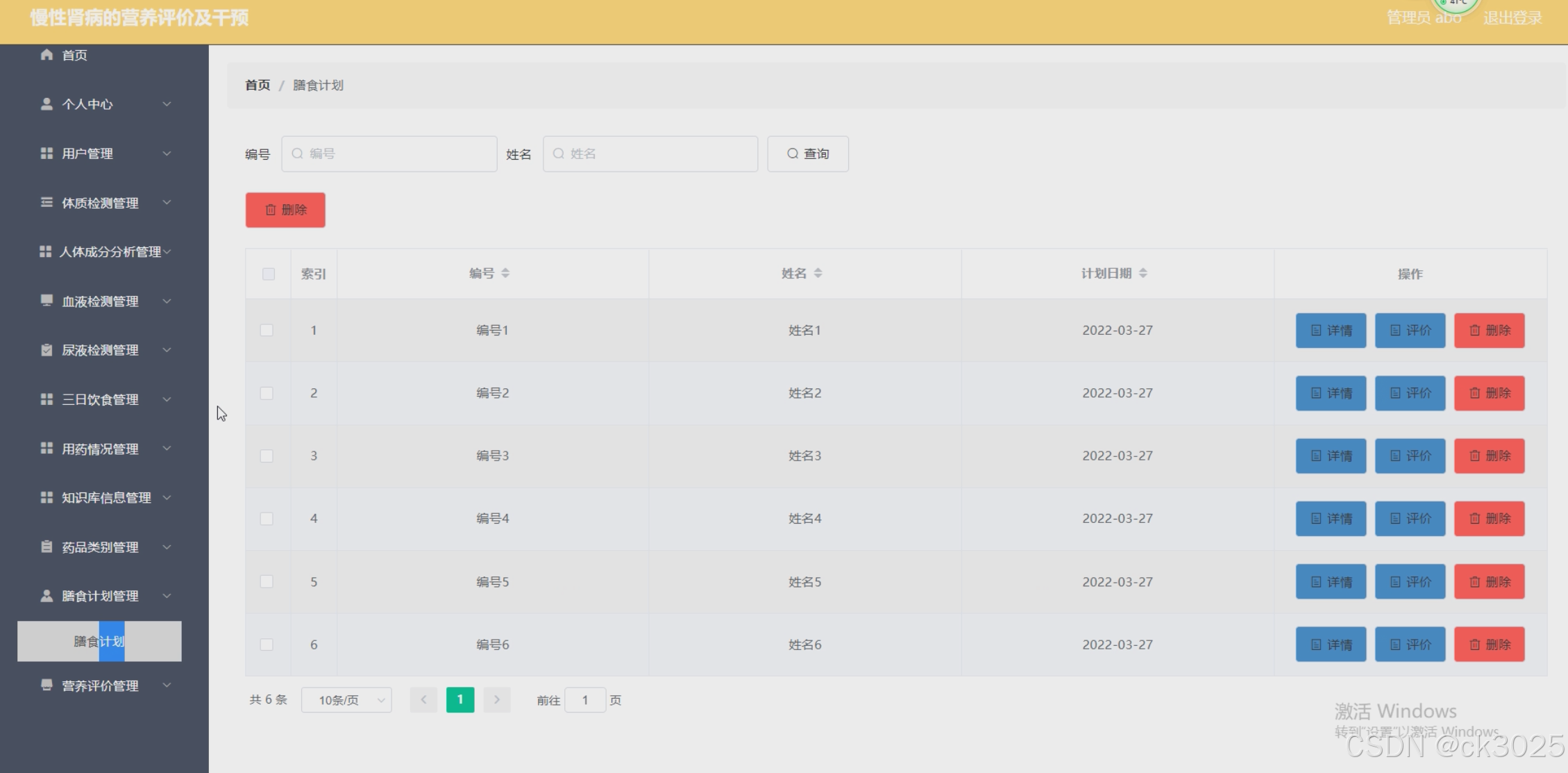
Task: Sort the table by 计划日期 using its arrows
Action: coord(1143,273)
